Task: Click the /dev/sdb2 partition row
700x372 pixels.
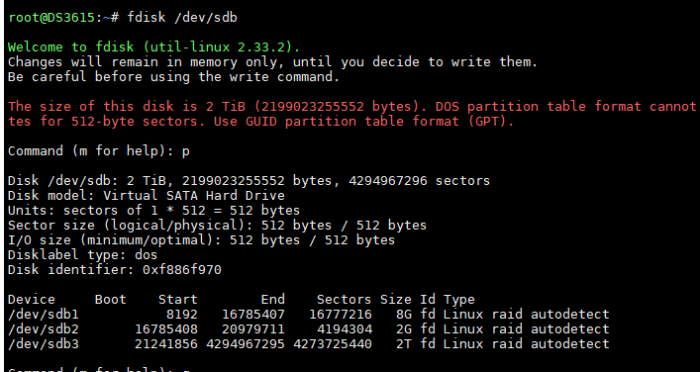Action: tap(308, 329)
